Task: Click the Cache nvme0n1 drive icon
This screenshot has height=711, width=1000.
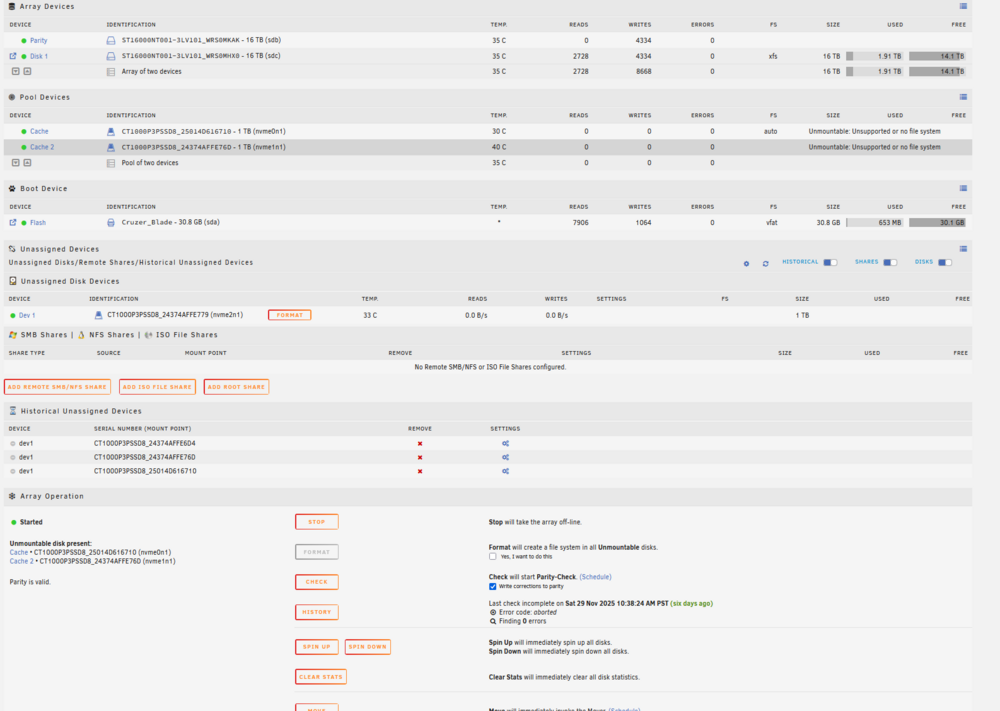Action: (111, 131)
